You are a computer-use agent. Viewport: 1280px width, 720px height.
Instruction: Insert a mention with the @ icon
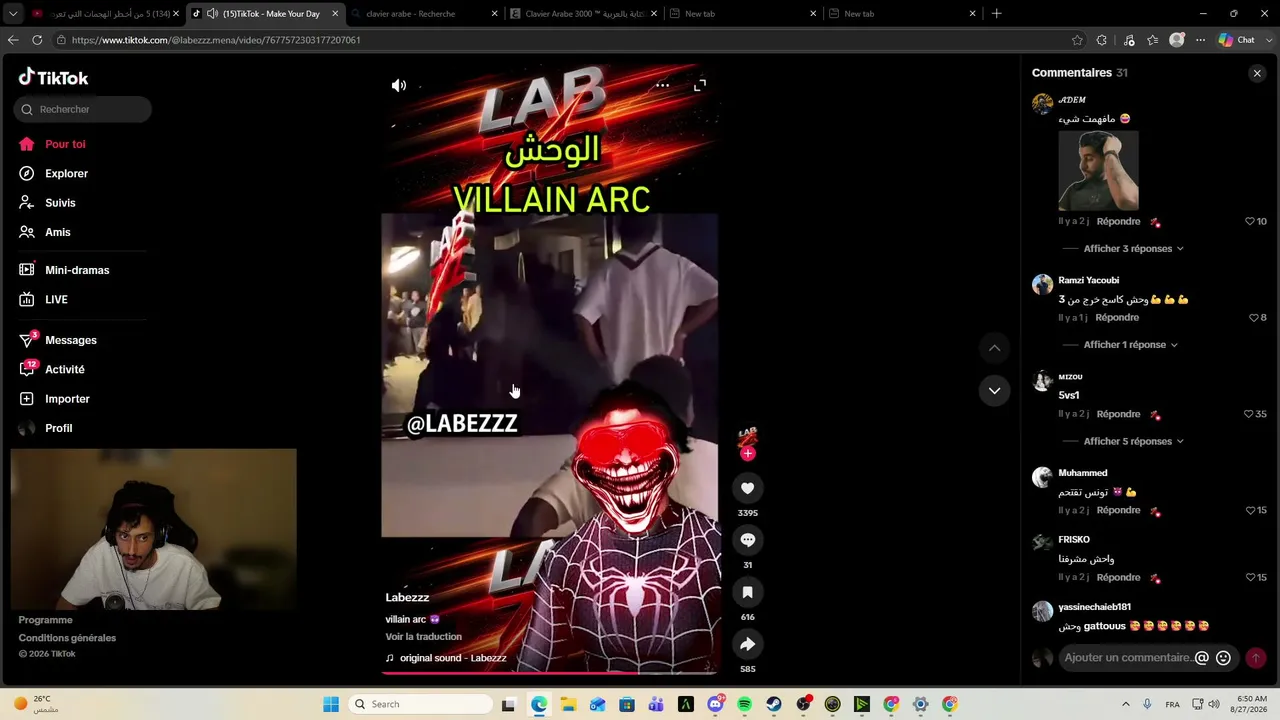coord(1202,658)
